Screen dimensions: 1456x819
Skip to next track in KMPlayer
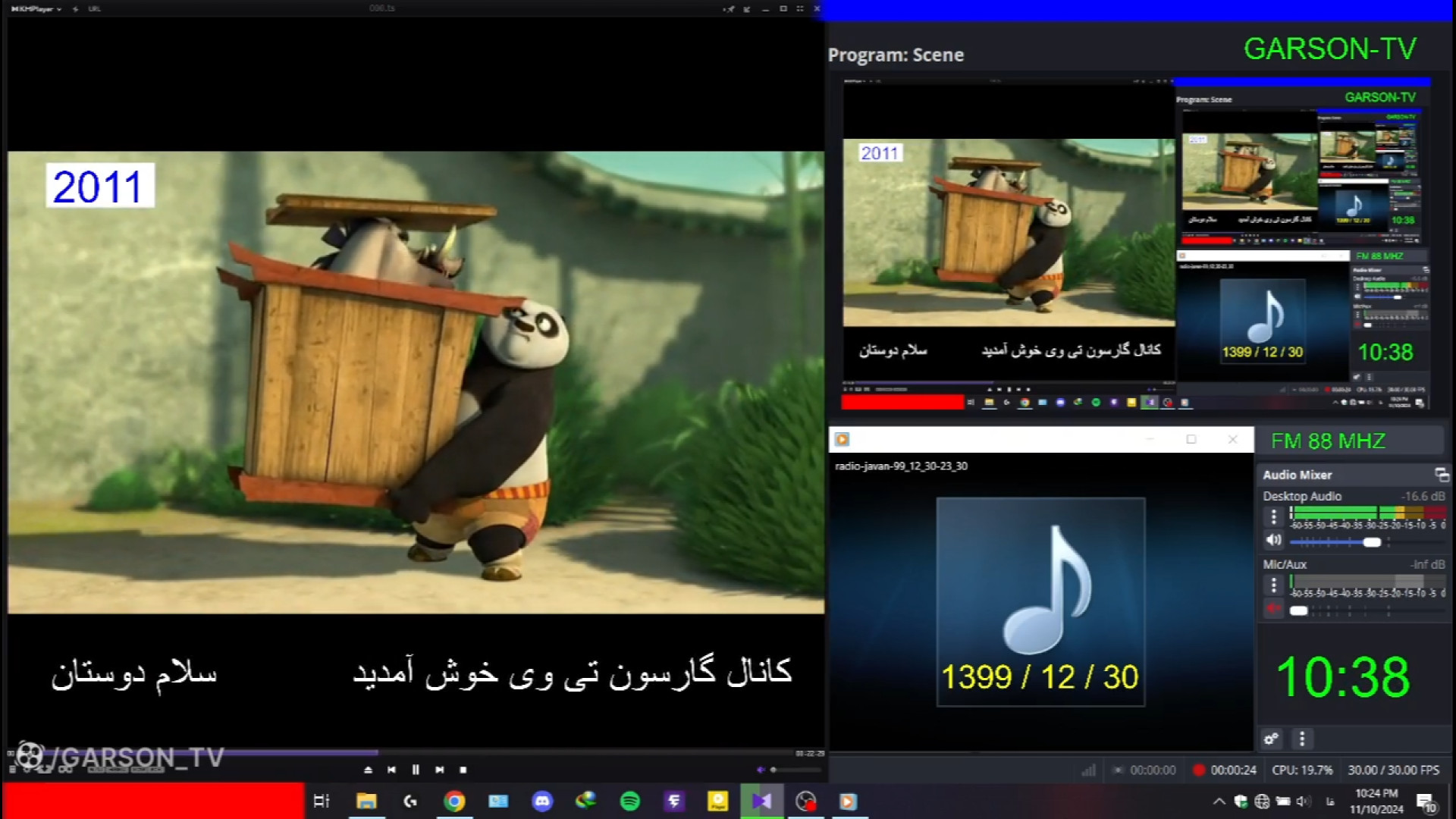pyautogui.click(x=440, y=770)
